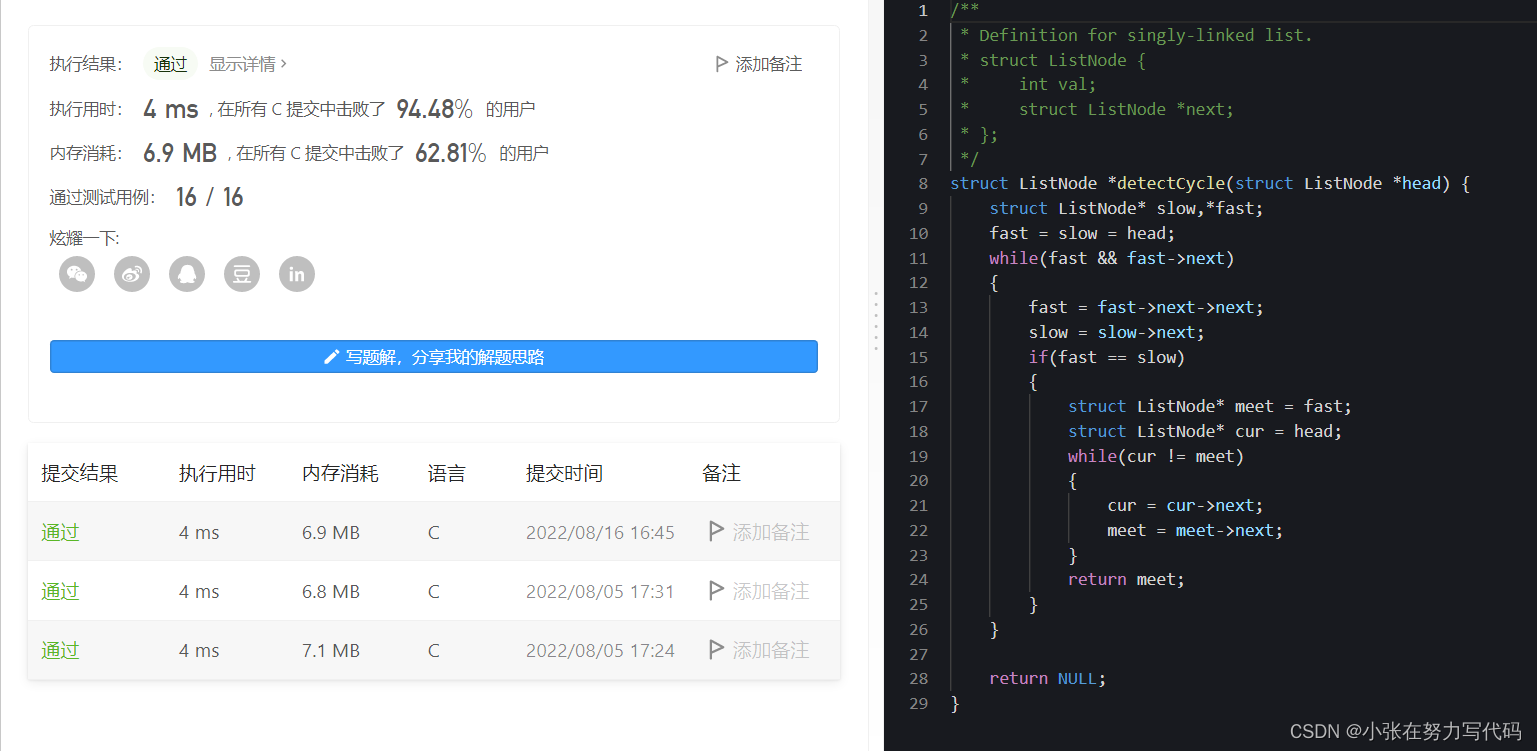Click line number 8 in editor gutter
1537x751 pixels.
(x=922, y=183)
